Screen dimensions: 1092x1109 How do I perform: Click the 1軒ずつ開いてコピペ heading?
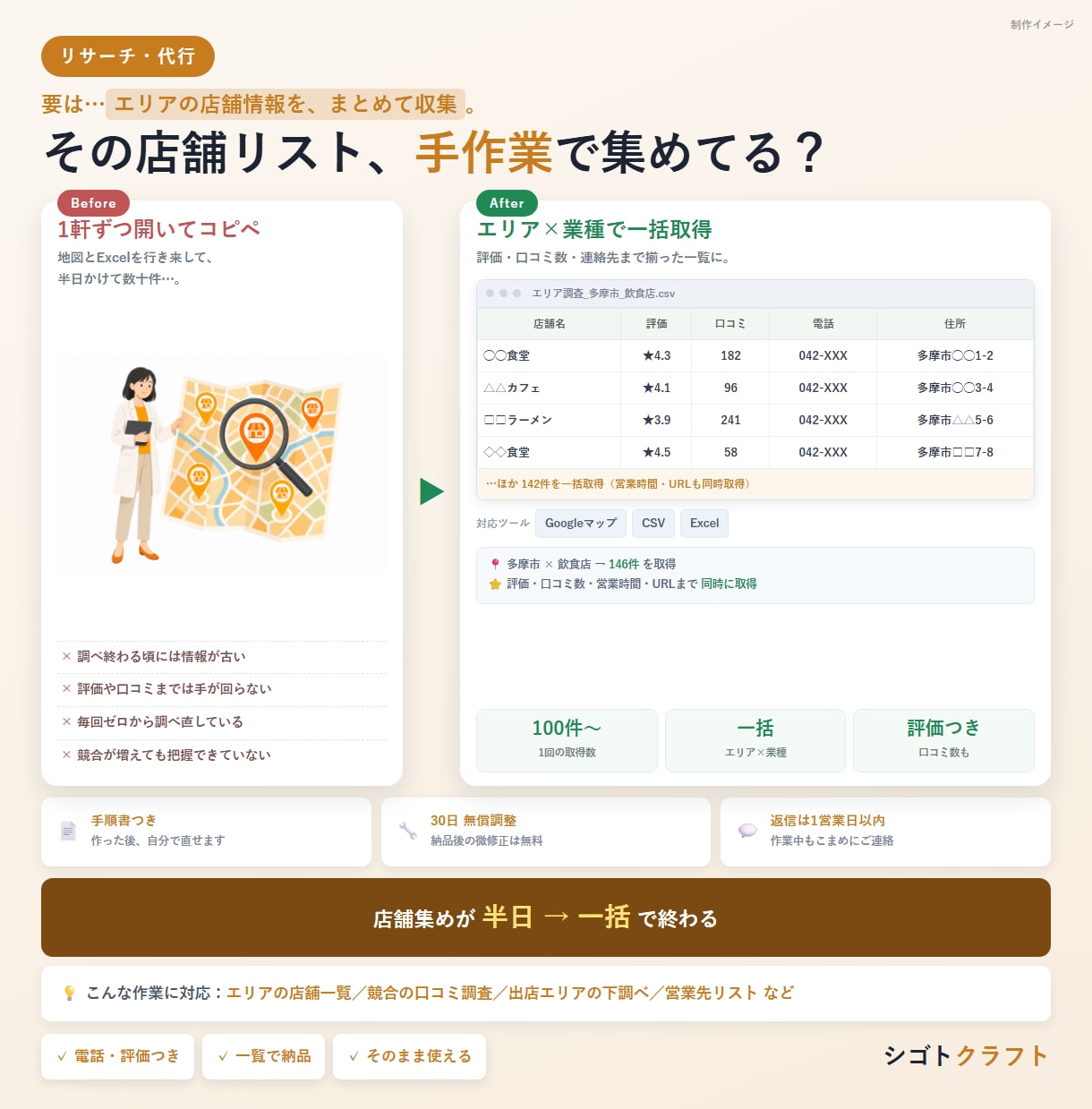point(158,229)
